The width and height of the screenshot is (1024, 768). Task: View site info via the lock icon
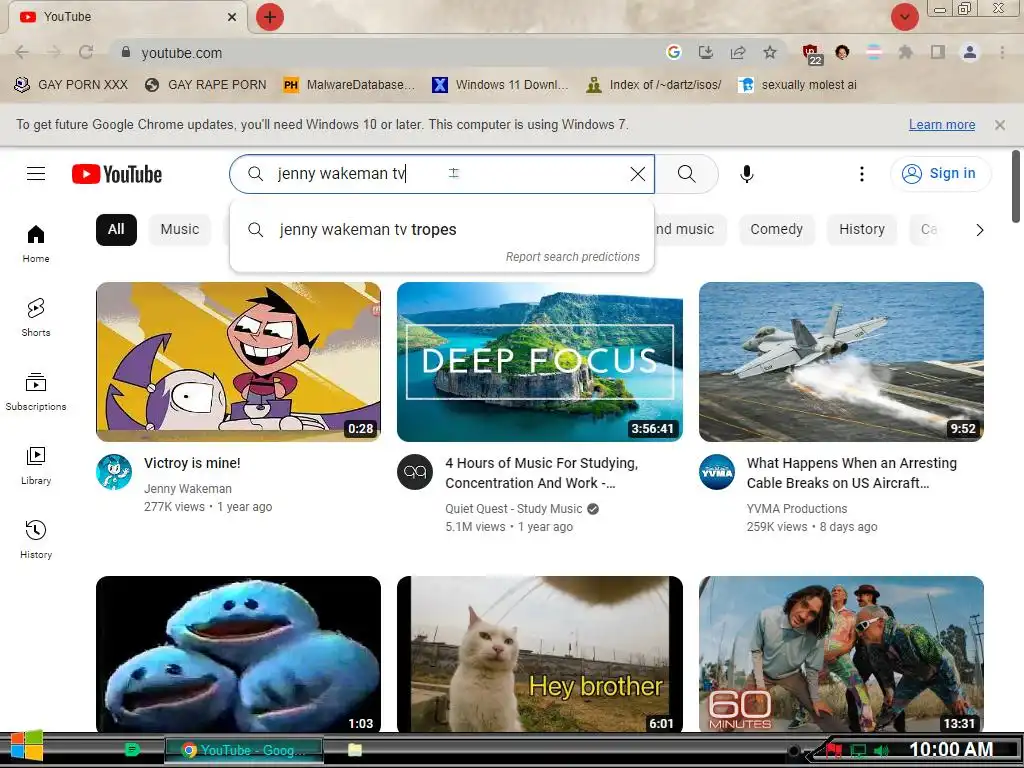point(126,52)
